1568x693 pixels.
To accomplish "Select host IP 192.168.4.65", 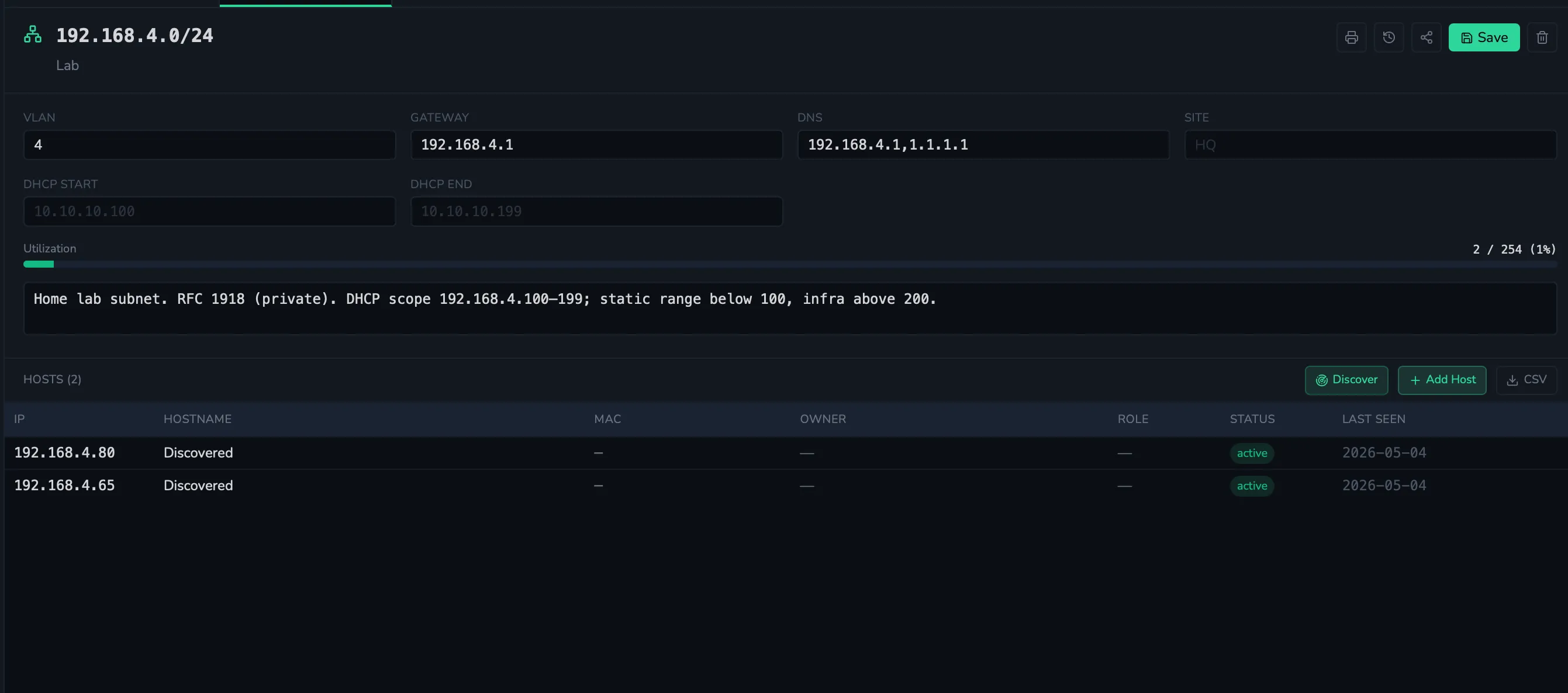I will coord(64,486).
